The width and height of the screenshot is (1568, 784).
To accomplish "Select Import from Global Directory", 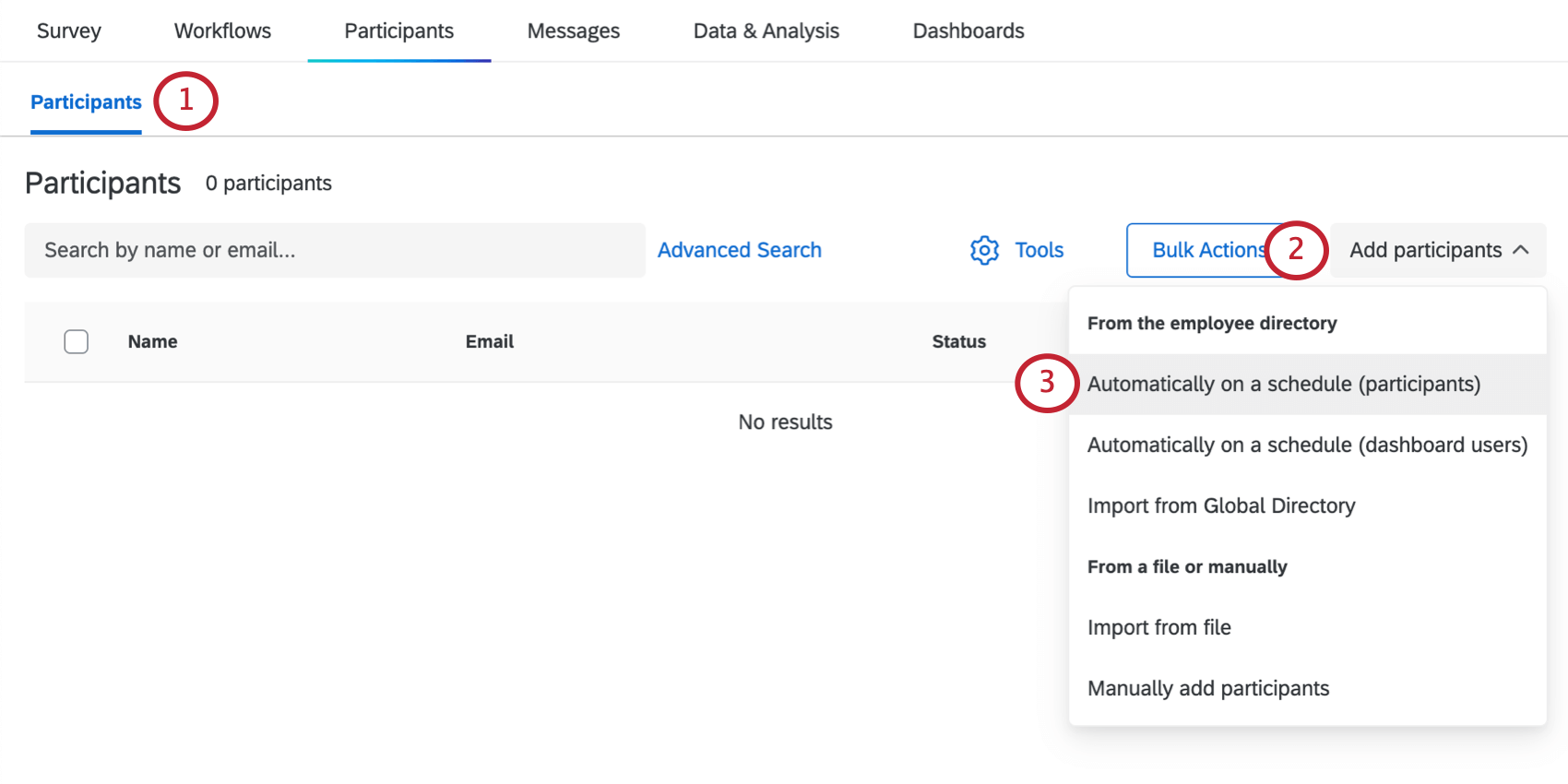I will (x=1220, y=506).
